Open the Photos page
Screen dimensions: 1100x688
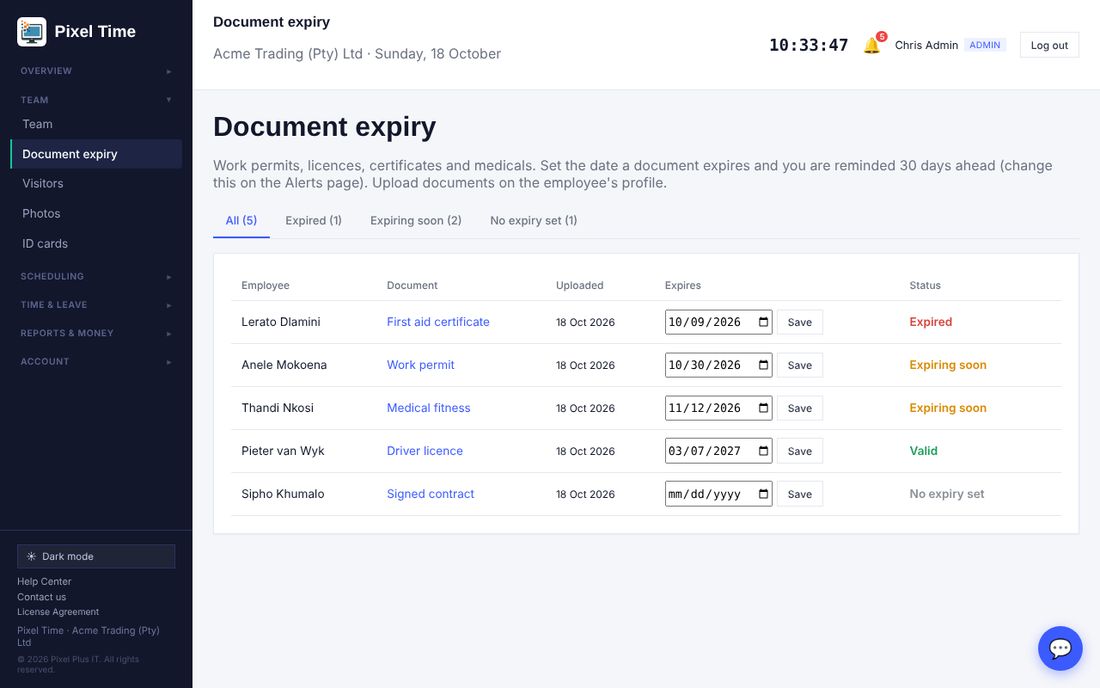[96, 213]
